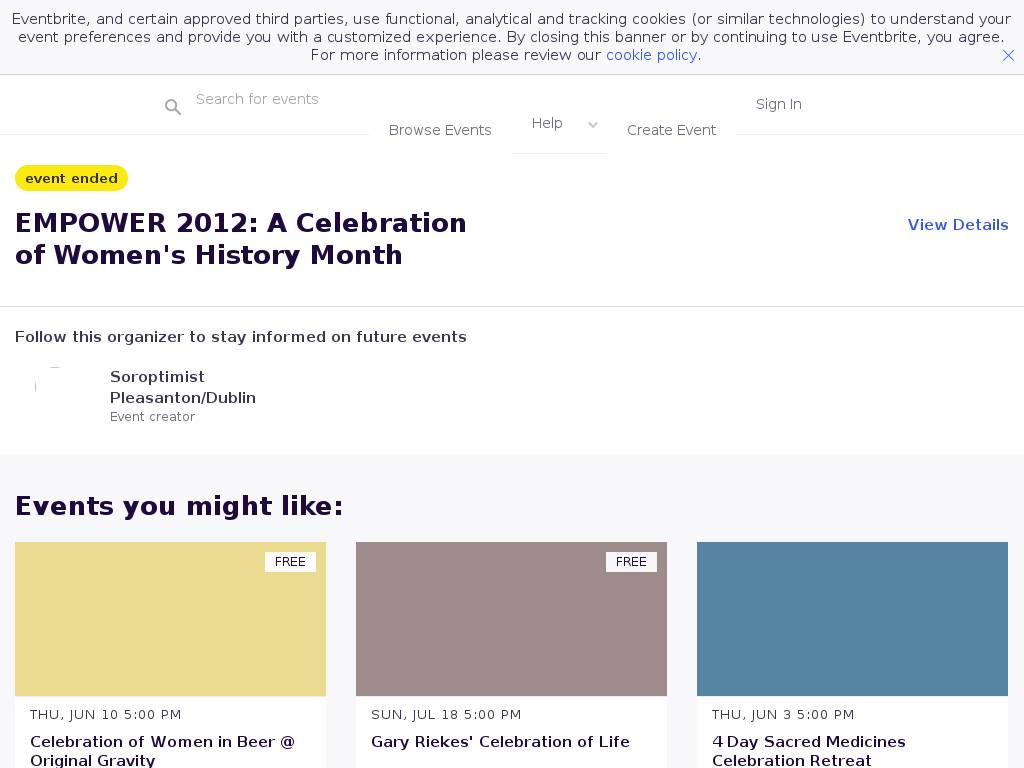Viewport: 1024px width, 768px height.
Task: Open the Soroptimist Pleasanton/Dublin organizer name
Action: [182, 387]
